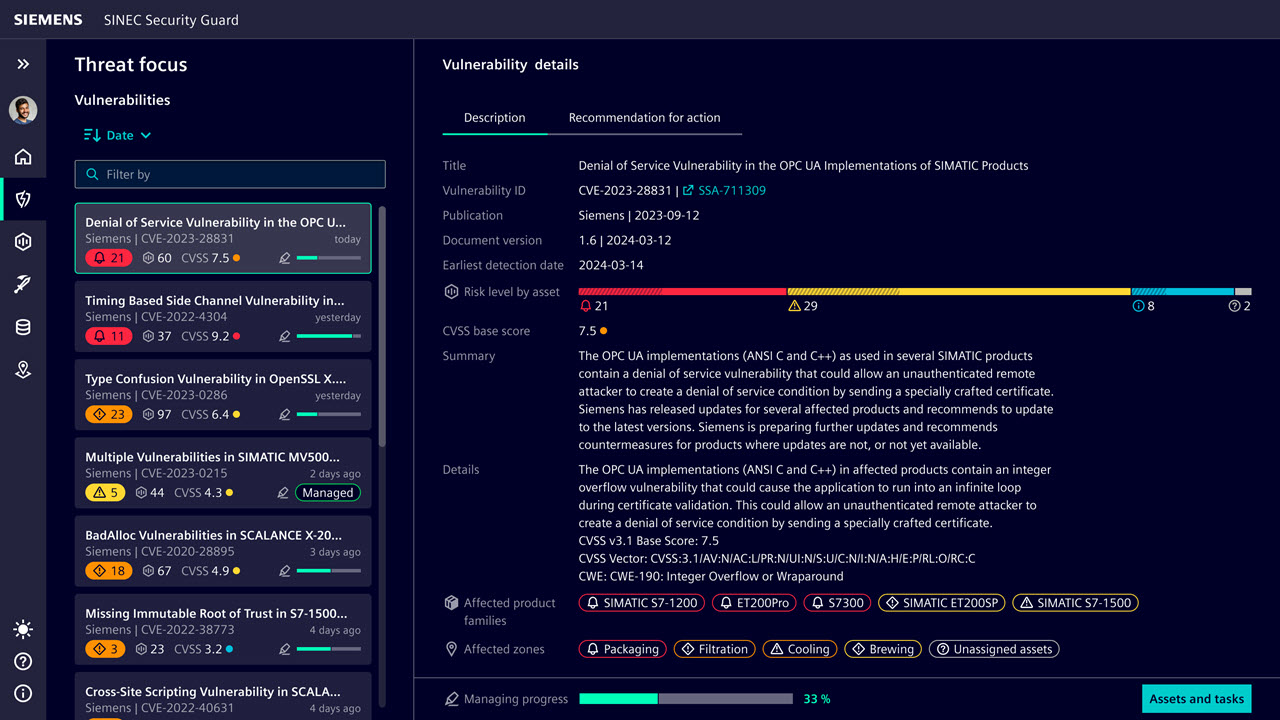Expand the sidebar with double chevron
The height and width of the screenshot is (720, 1280).
23,64
